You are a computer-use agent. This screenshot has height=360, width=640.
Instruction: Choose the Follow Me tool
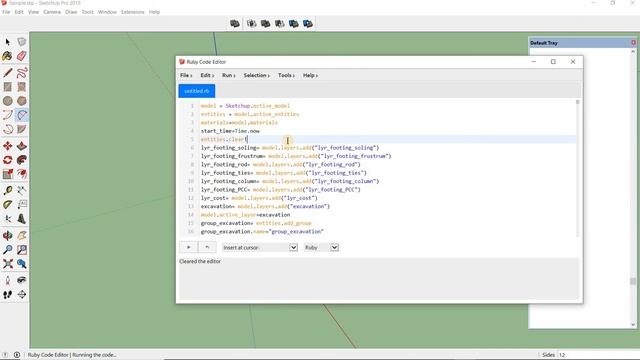[22, 160]
